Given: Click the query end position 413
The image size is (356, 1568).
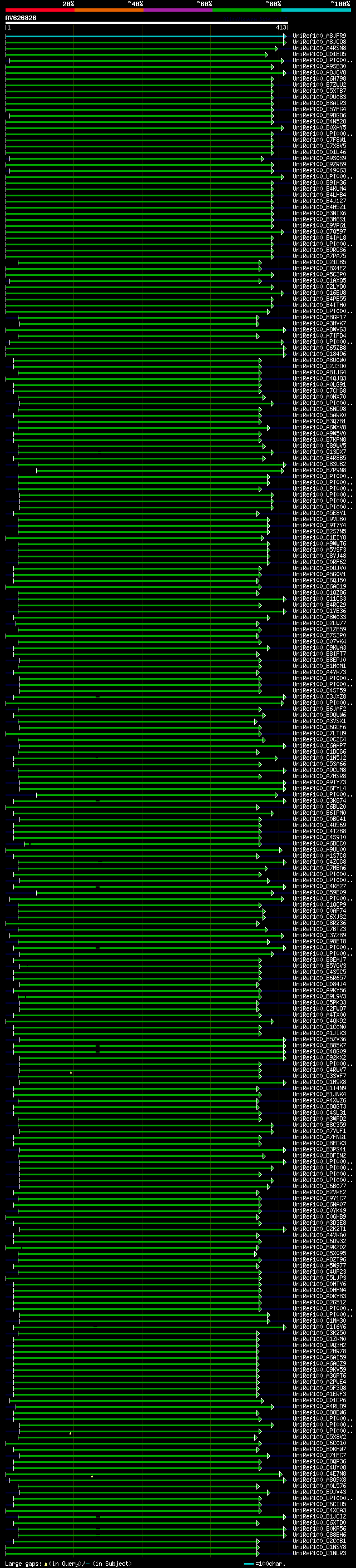Looking at the screenshot, I should 280,27.
